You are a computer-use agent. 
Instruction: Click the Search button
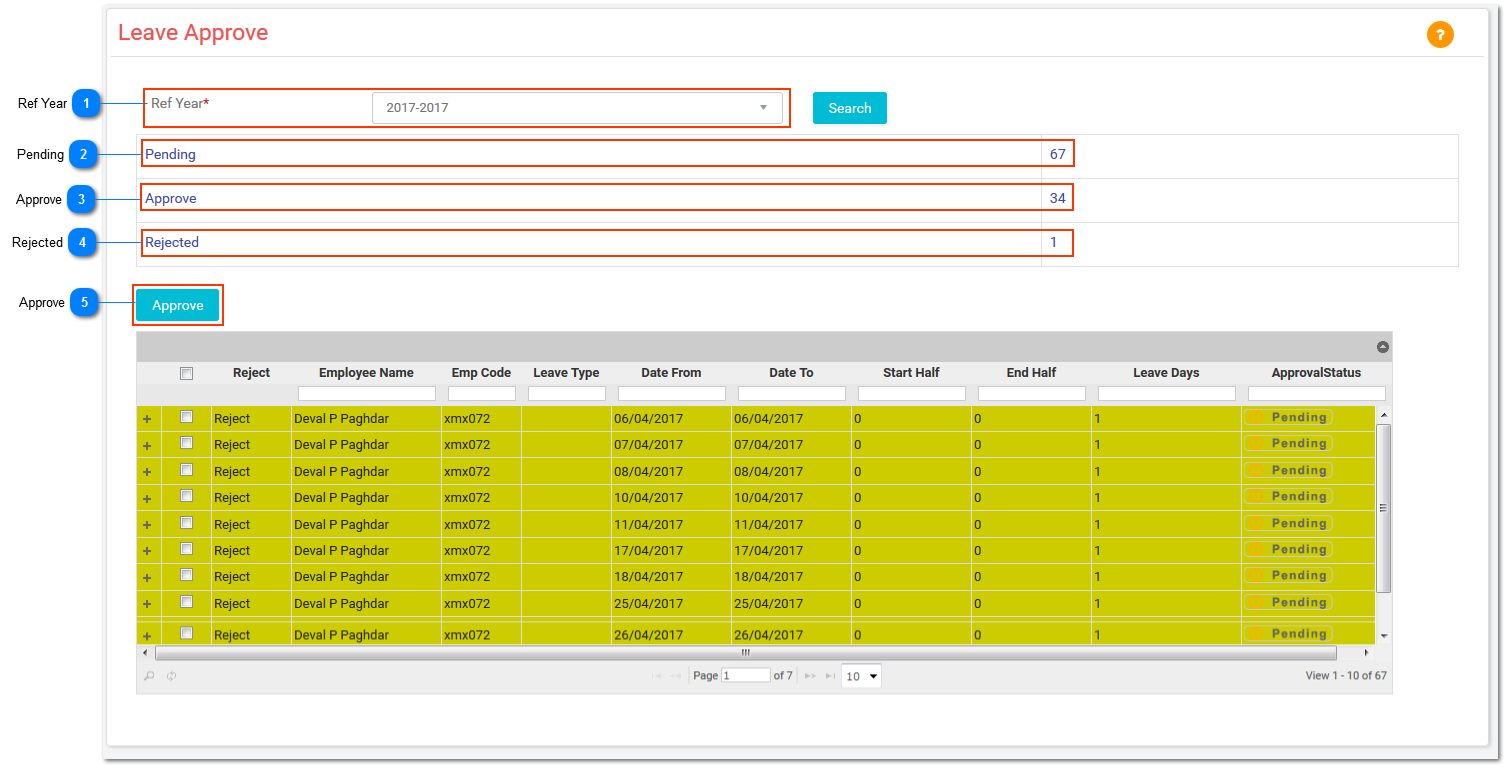(x=850, y=108)
